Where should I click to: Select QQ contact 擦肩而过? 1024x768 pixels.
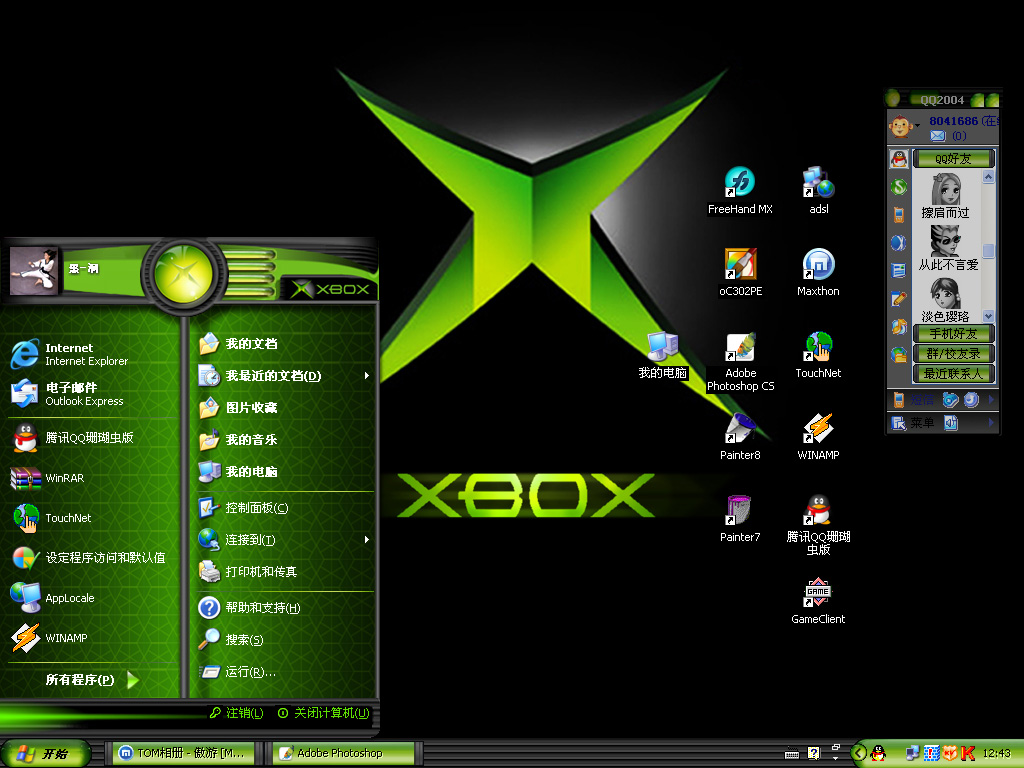[945, 196]
